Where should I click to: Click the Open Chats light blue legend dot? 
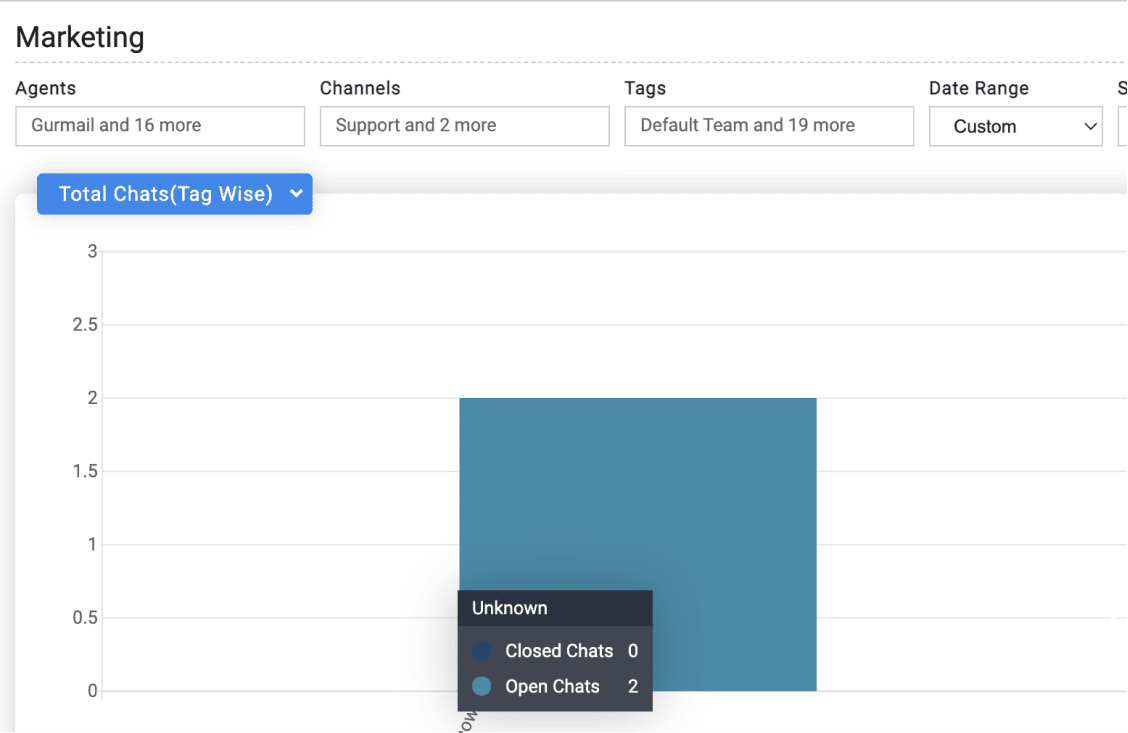click(x=482, y=687)
